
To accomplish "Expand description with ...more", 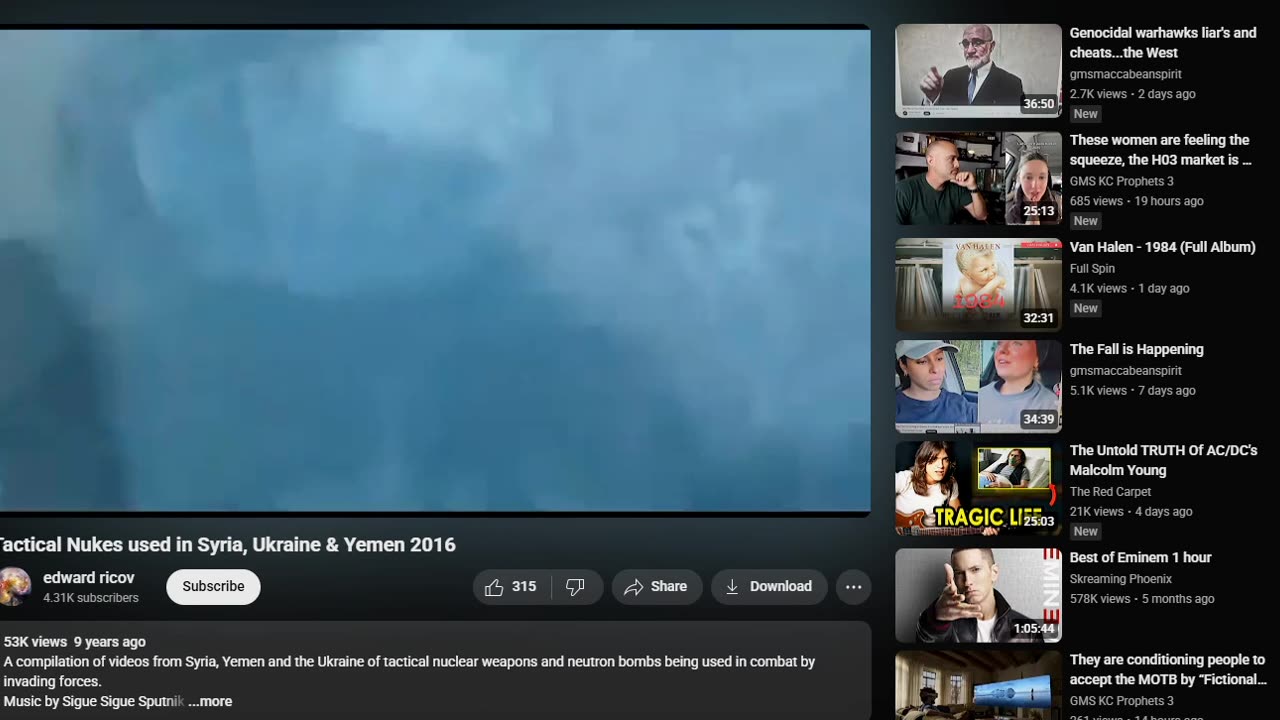I will 210,701.
